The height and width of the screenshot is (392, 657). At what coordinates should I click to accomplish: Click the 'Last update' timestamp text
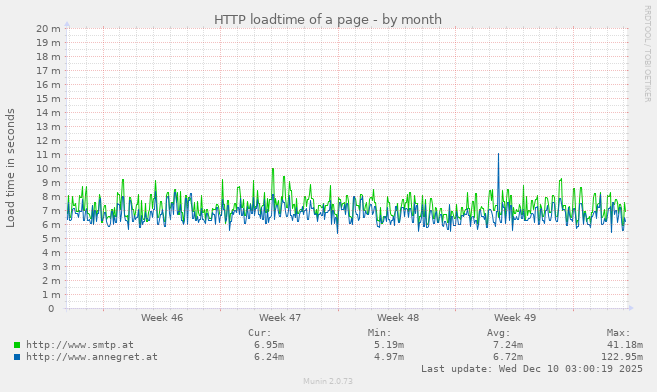coord(532,369)
